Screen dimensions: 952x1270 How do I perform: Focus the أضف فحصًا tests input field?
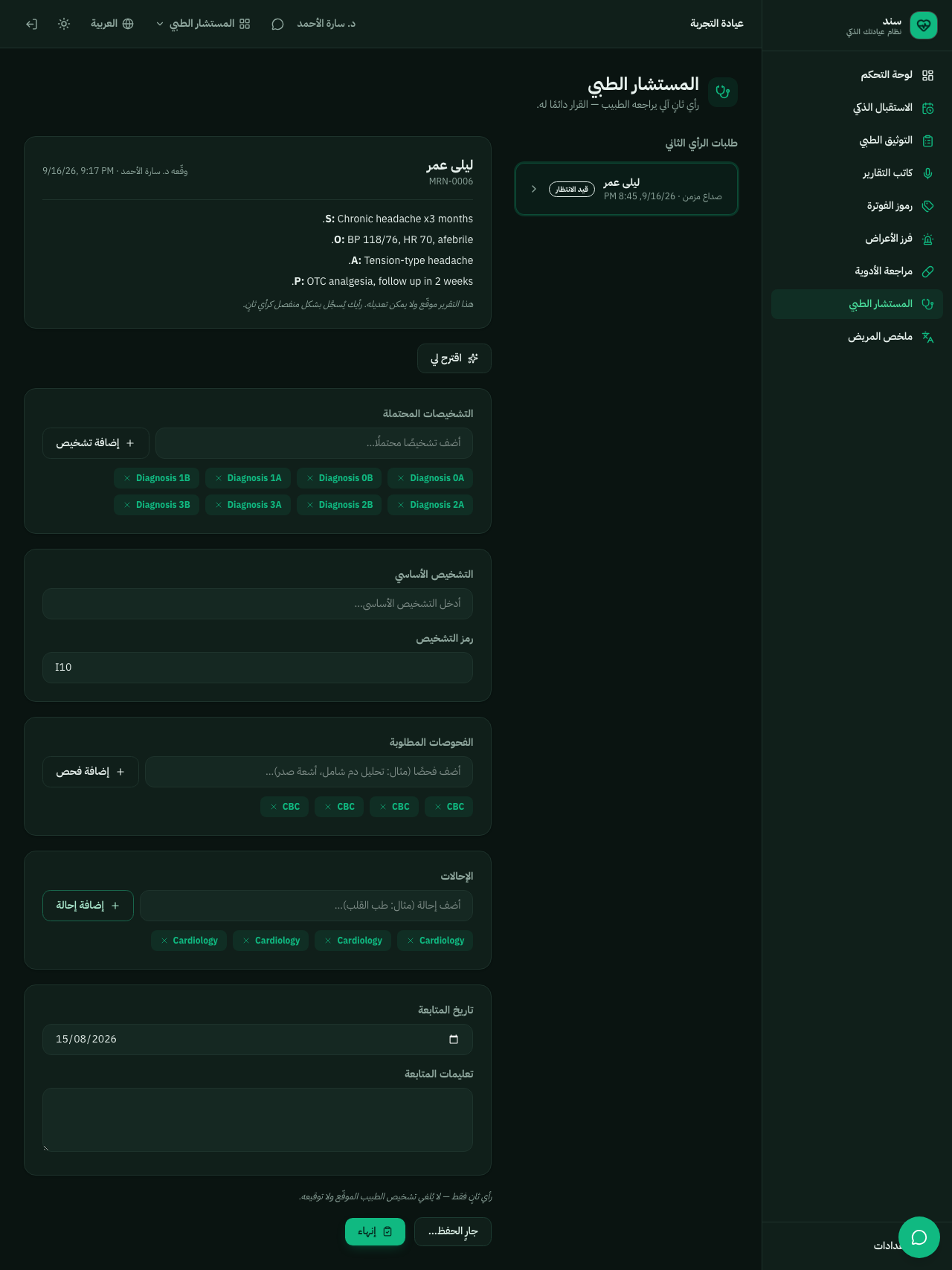click(x=309, y=772)
